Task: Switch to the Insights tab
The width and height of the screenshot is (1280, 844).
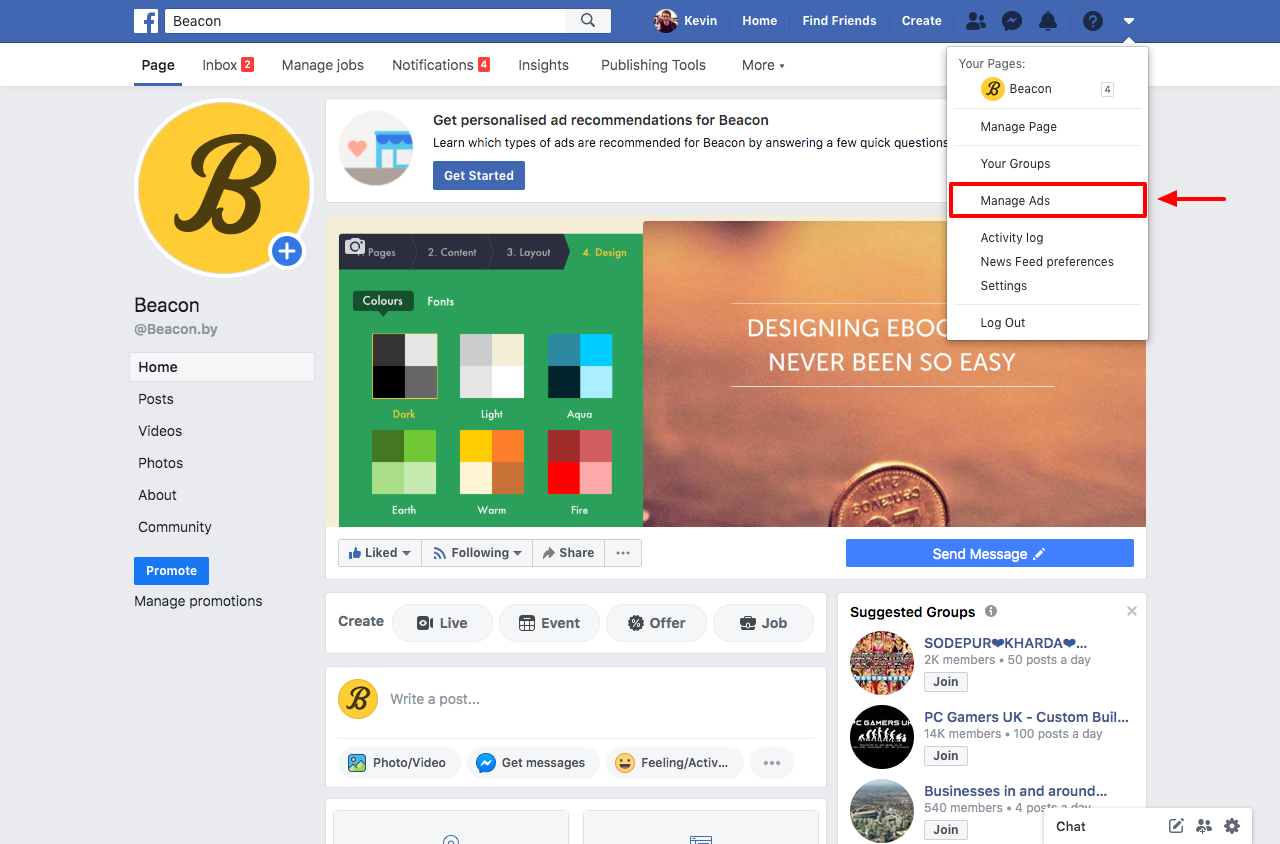Action: coord(543,65)
